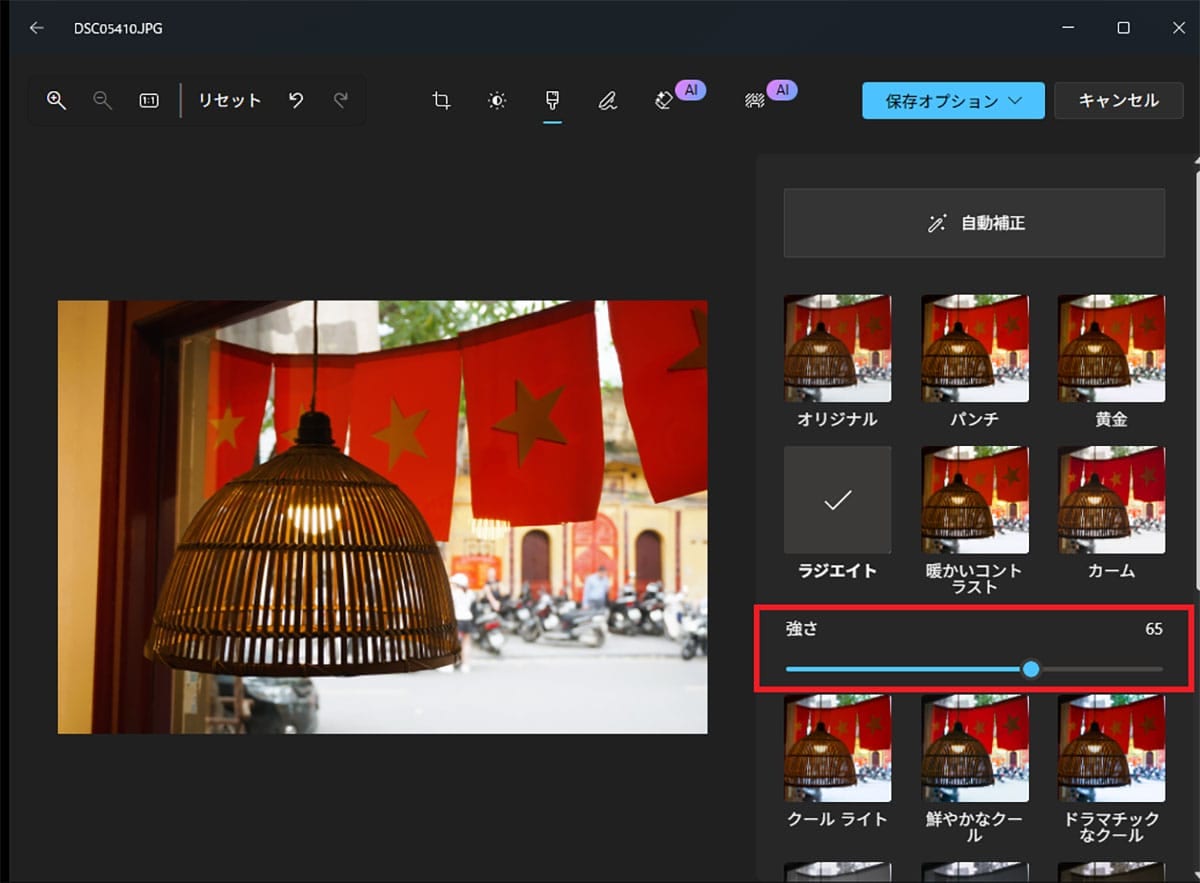Screen dimensions: 1200x883
Task: Open the 保存オプション dropdown
Action: 952,100
